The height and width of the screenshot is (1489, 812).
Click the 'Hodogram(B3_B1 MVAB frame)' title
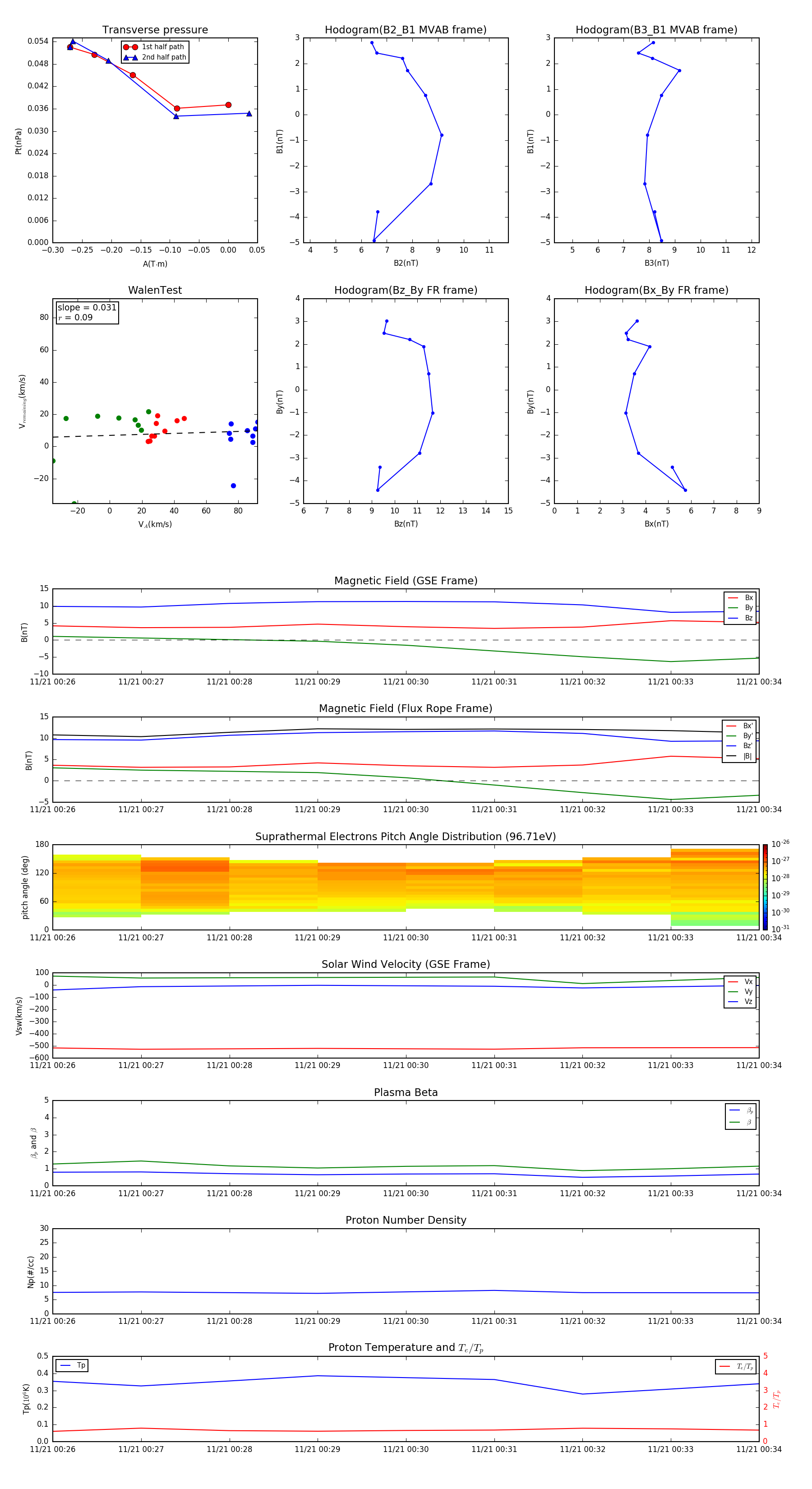click(x=656, y=30)
